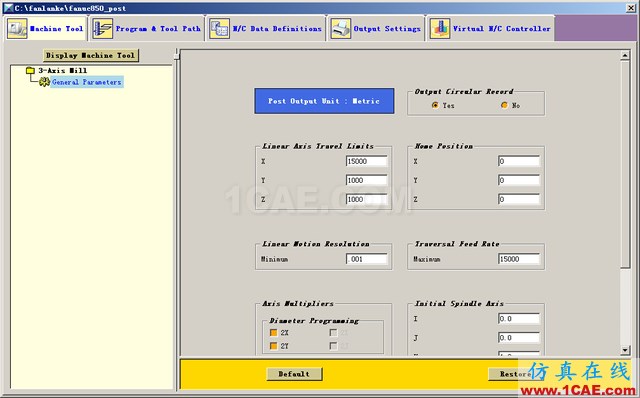The height and width of the screenshot is (398, 640).
Task: Close the fanuc850_post window
Action: click(631, 8)
